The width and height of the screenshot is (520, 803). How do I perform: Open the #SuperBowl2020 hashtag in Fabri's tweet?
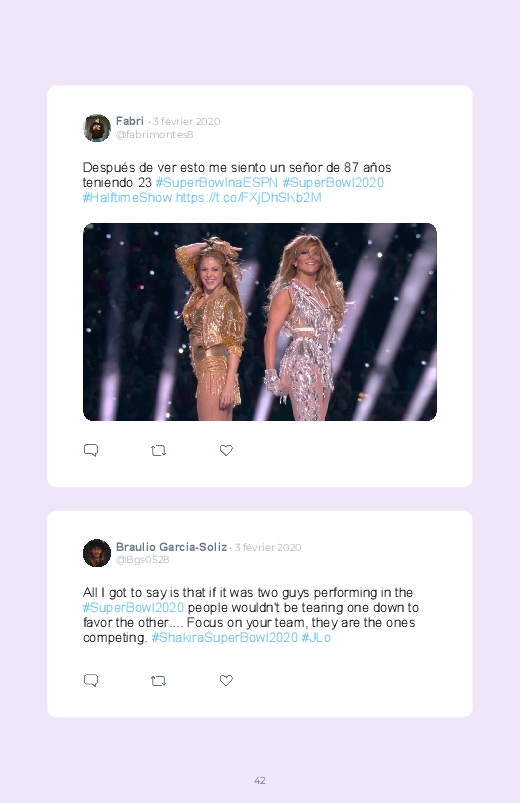point(333,183)
